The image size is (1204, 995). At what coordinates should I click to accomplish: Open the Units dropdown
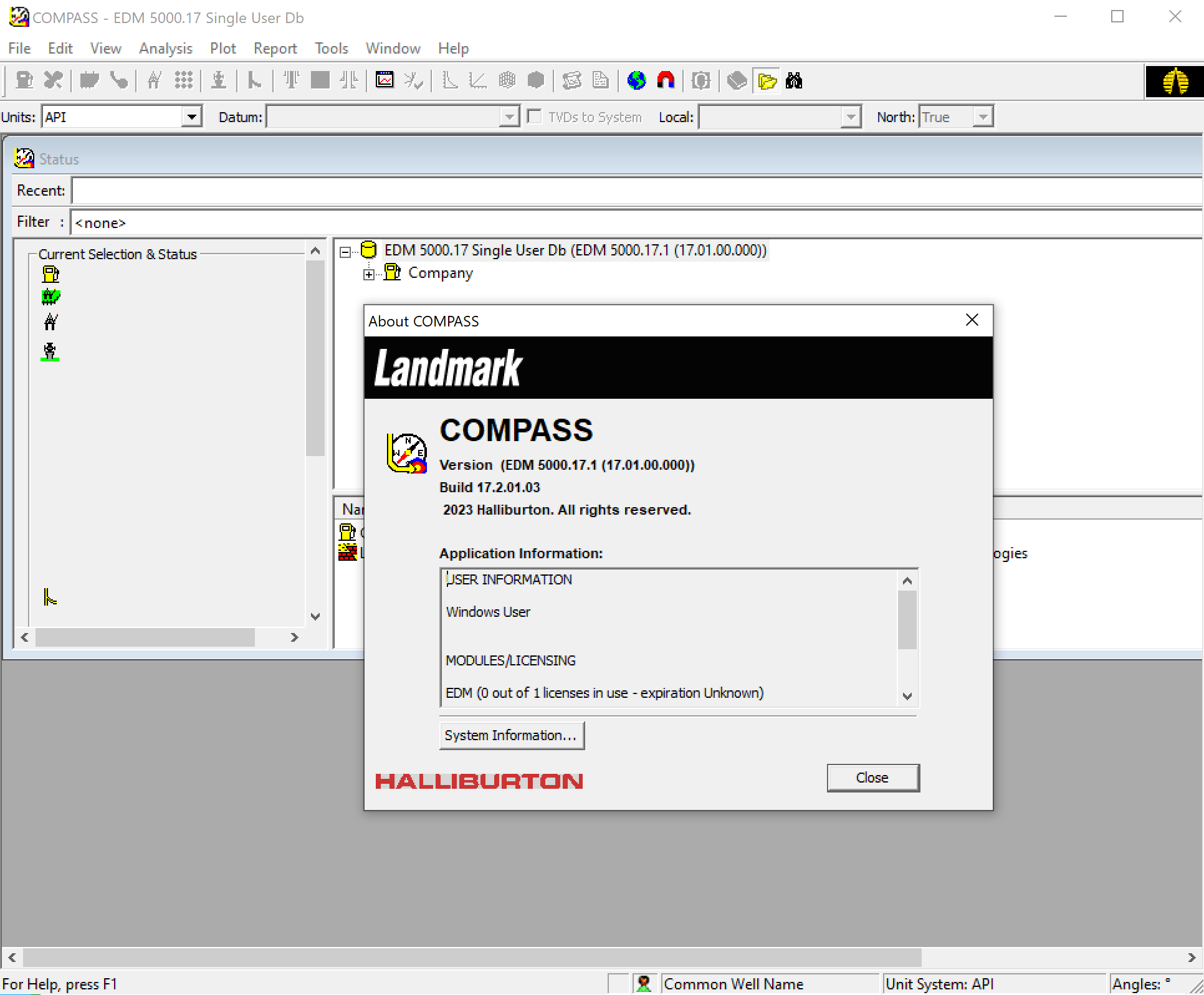coord(192,117)
